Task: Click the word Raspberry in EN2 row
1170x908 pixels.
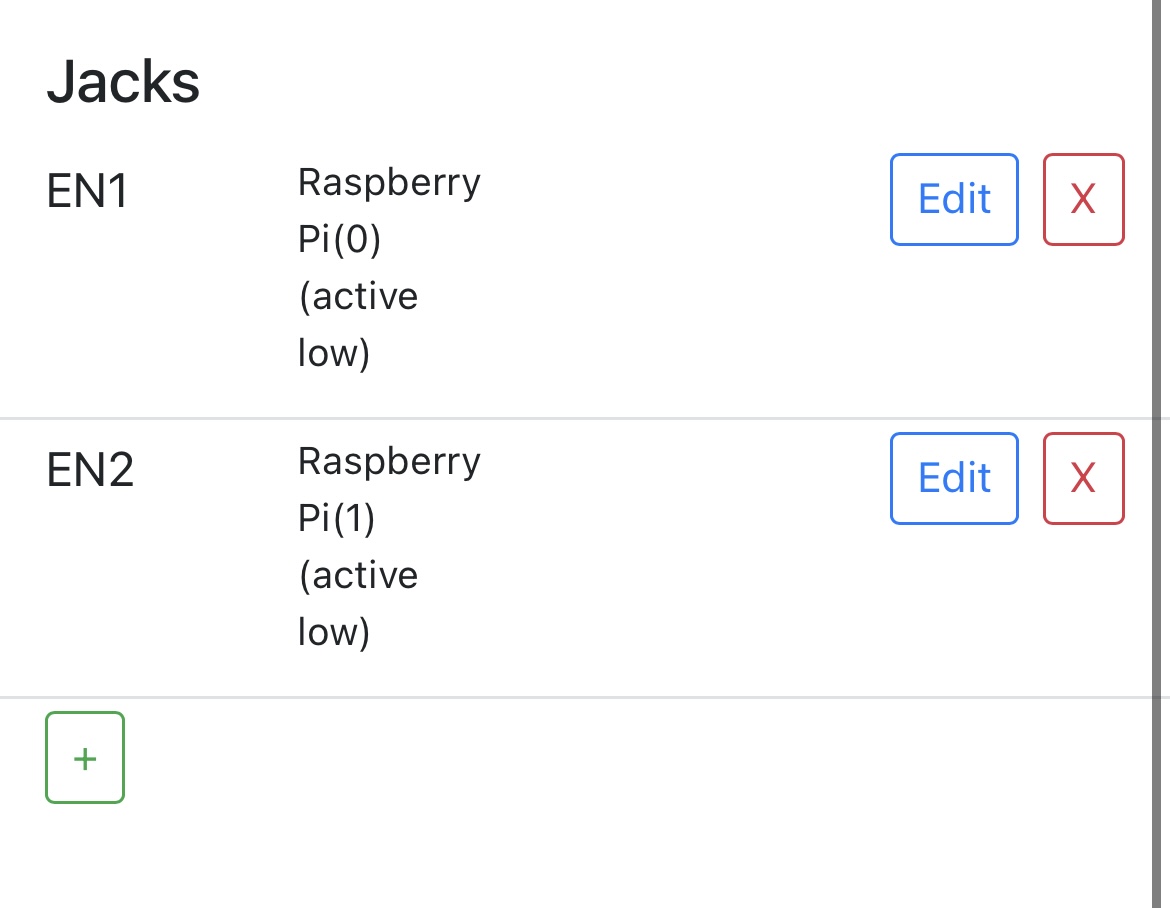Action: pos(389,462)
